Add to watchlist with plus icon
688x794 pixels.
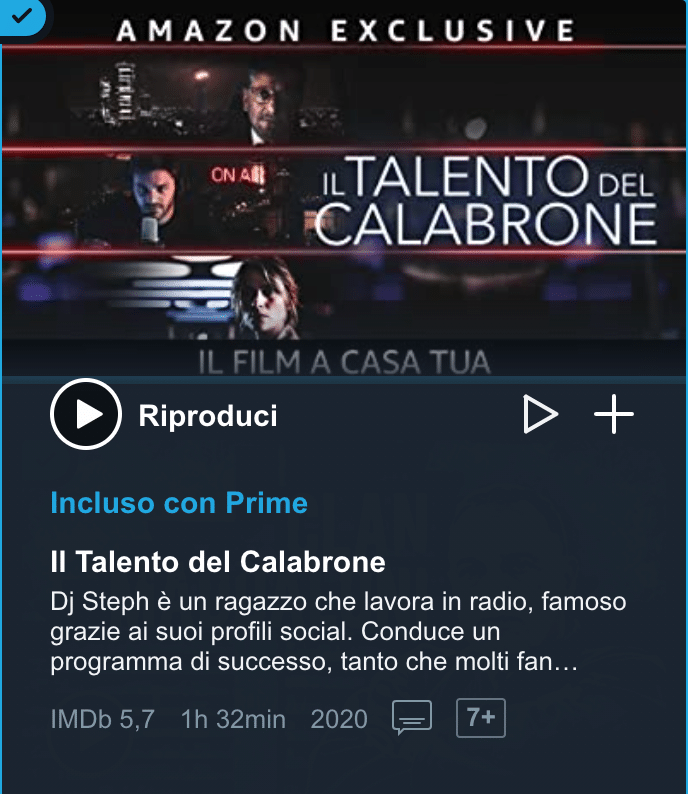[614, 414]
